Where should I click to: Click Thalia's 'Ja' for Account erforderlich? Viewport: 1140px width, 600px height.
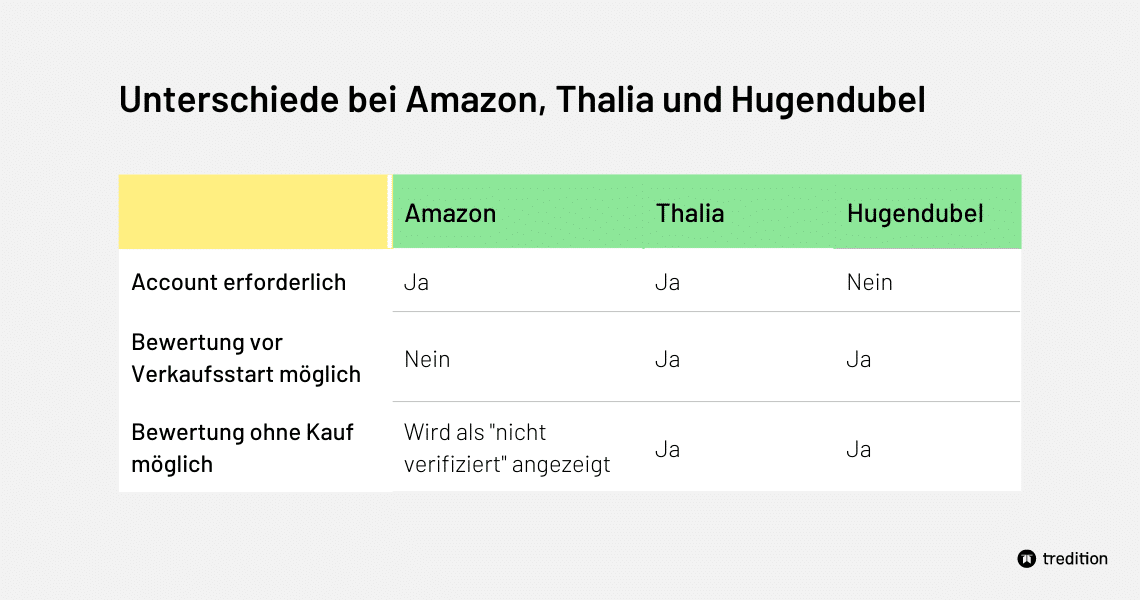click(667, 282)
